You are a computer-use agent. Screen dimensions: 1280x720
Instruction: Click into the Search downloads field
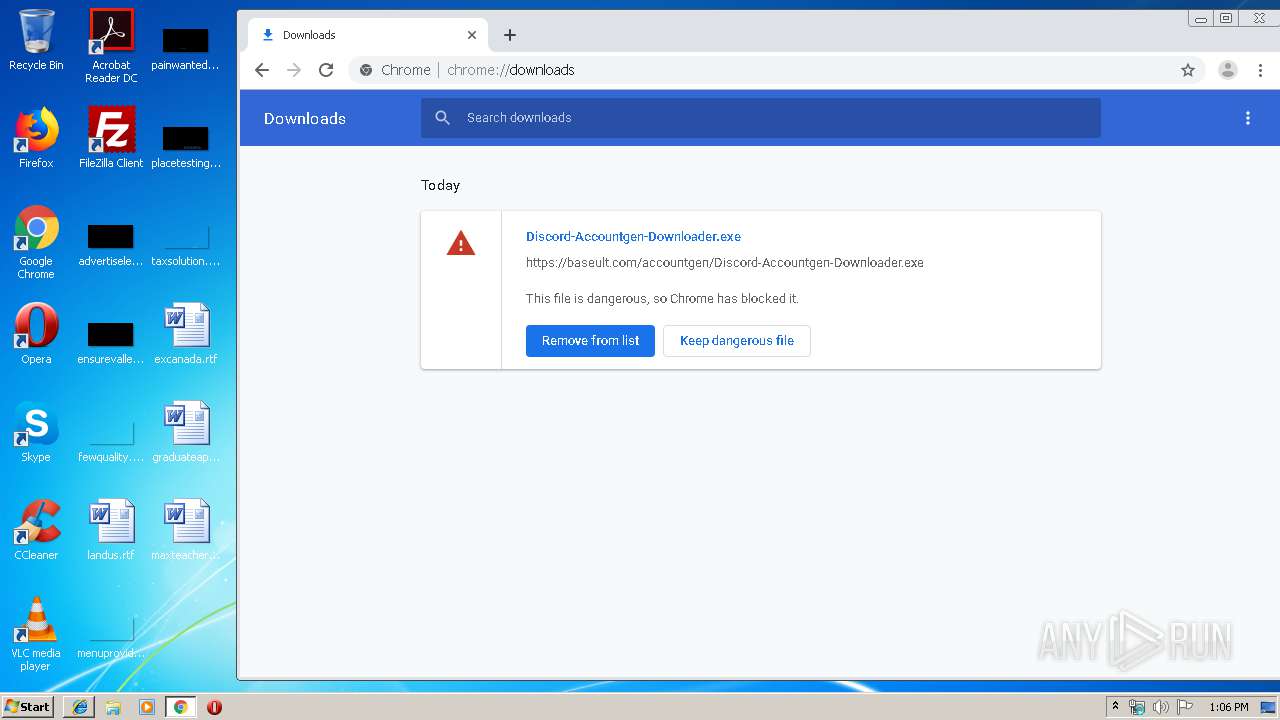click(x=760, y=118)
